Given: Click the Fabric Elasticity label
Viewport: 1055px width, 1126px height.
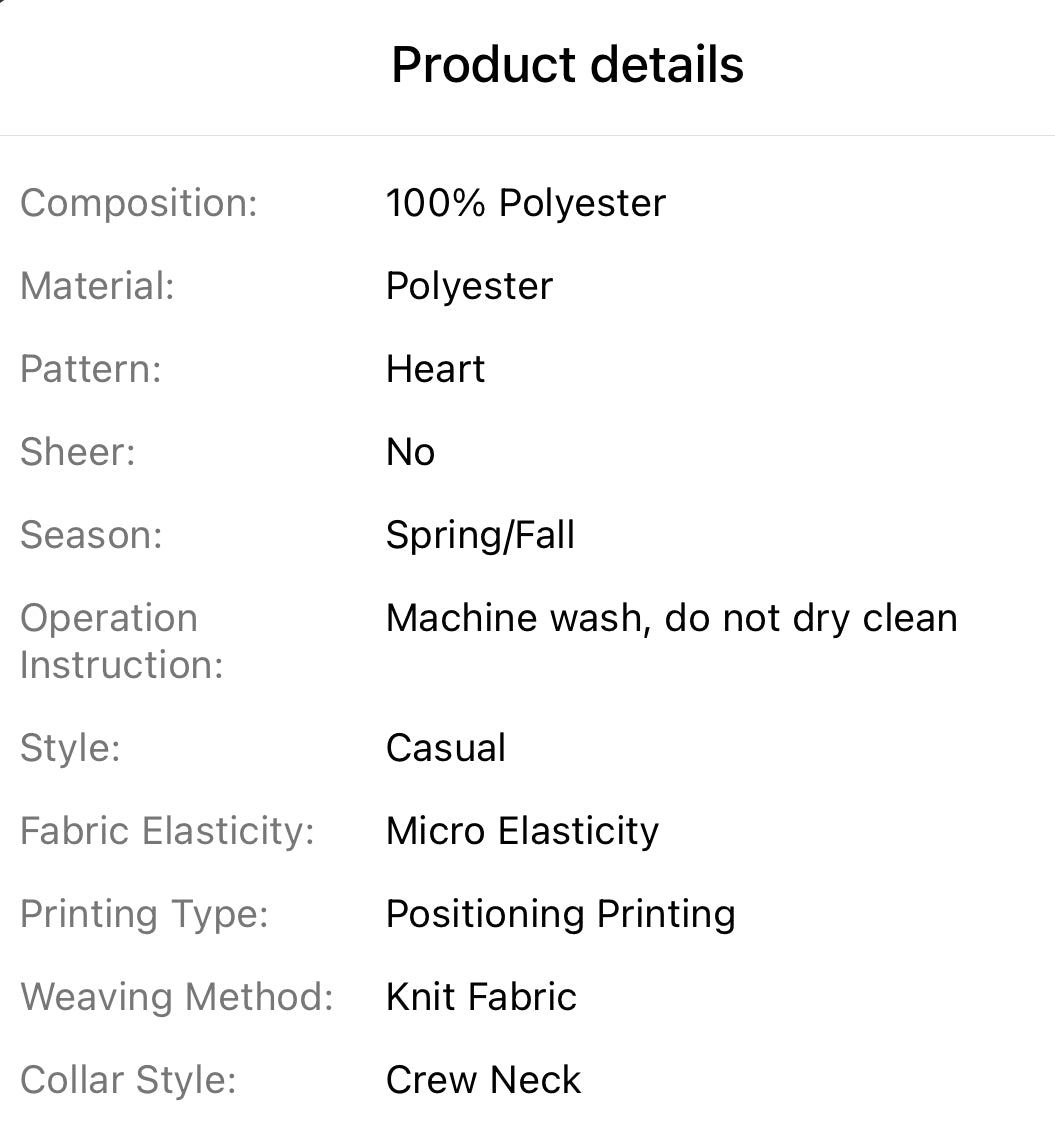Looking at the screenshot, I should (x=167, y=831).
